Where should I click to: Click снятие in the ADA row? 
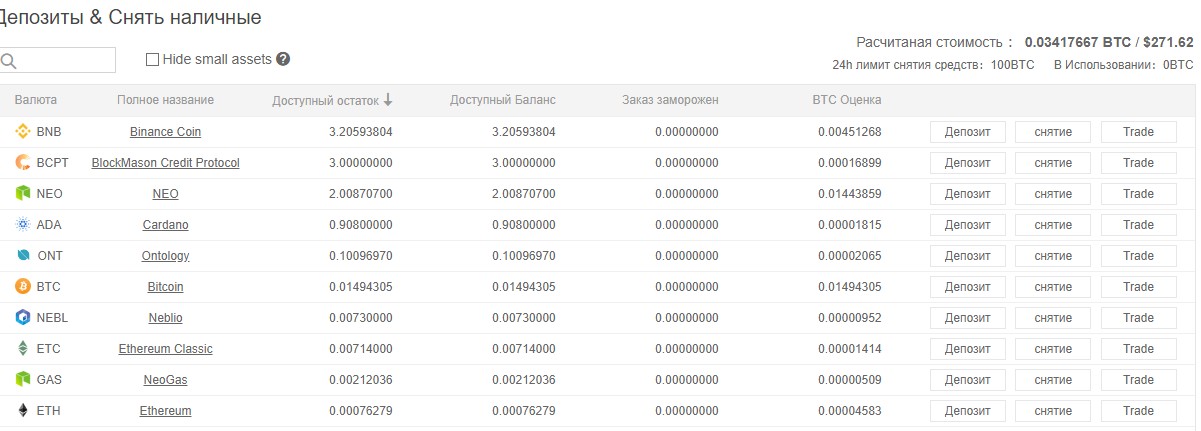(x=1053, y=225)
